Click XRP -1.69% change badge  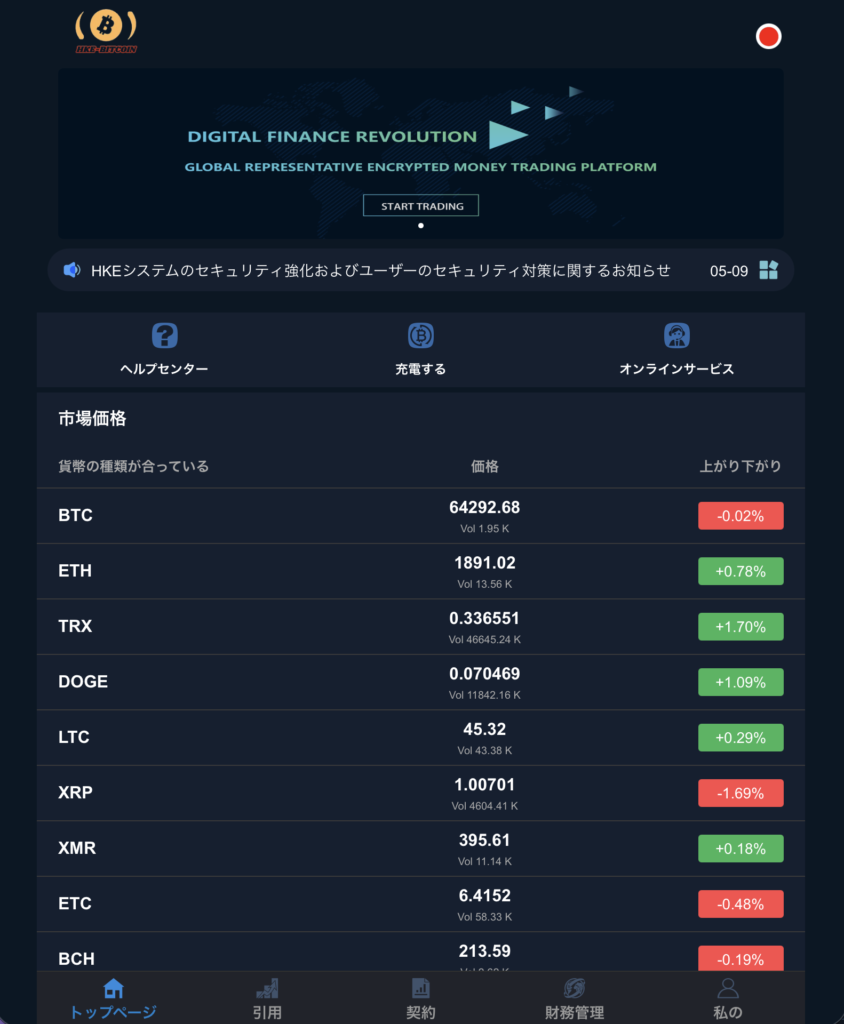coord(741,793)
